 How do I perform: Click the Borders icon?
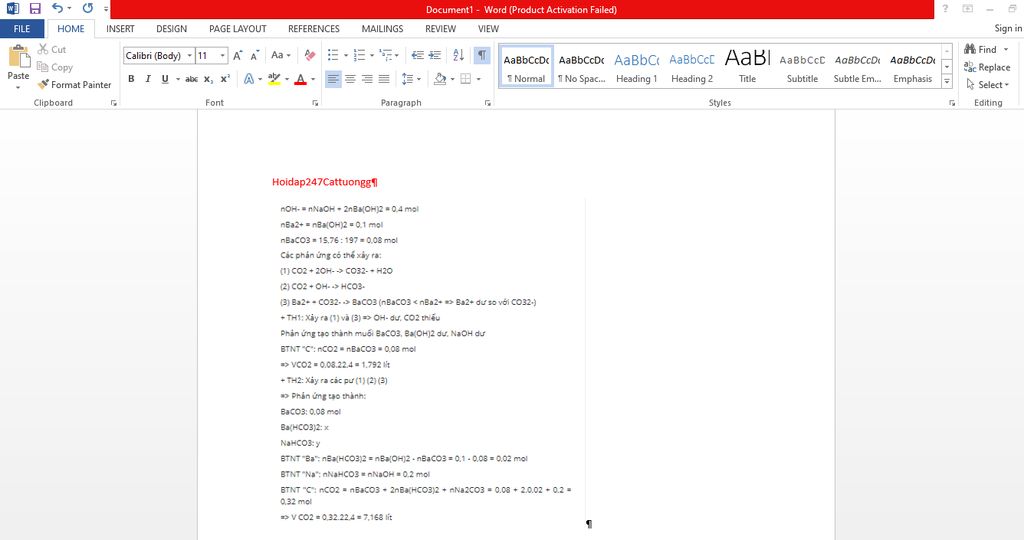click(466, 79)
